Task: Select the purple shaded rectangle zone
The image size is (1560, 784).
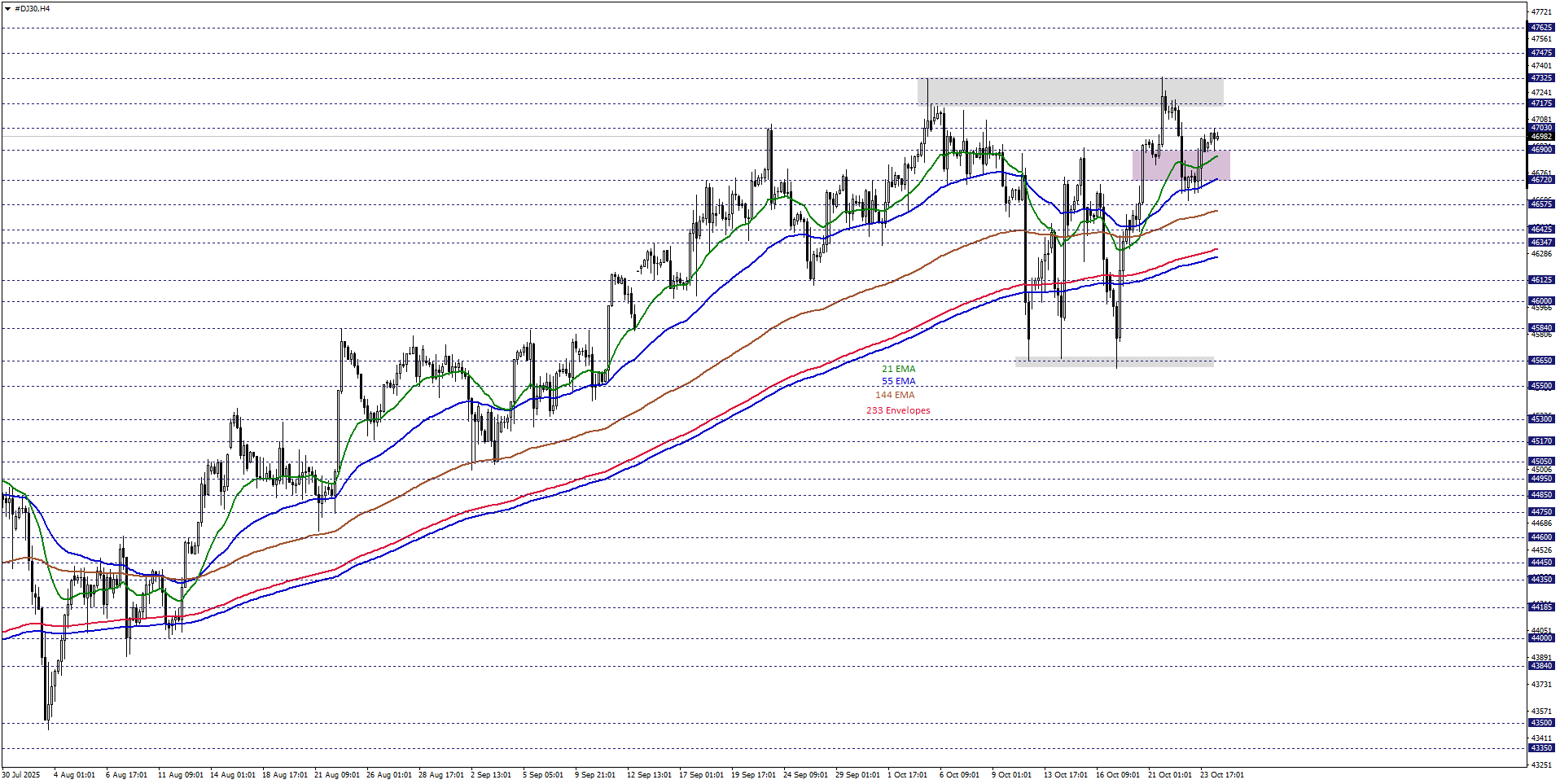Action: (x=1181, y=165)
